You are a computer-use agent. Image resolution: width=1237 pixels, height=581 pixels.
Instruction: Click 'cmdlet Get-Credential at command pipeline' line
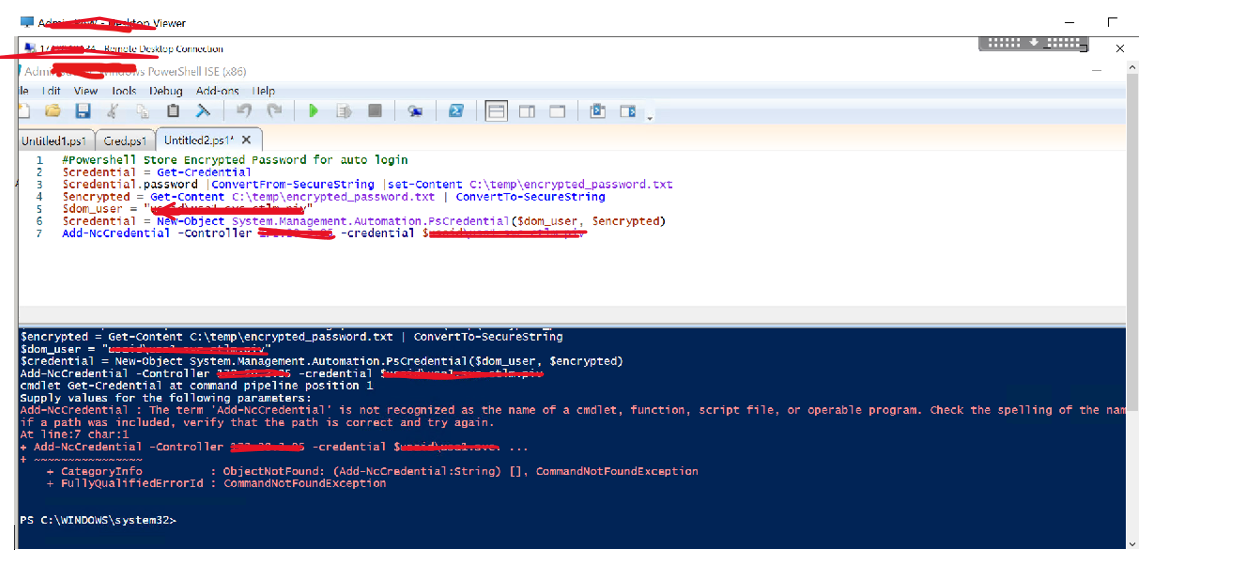[x=196, y=386]
